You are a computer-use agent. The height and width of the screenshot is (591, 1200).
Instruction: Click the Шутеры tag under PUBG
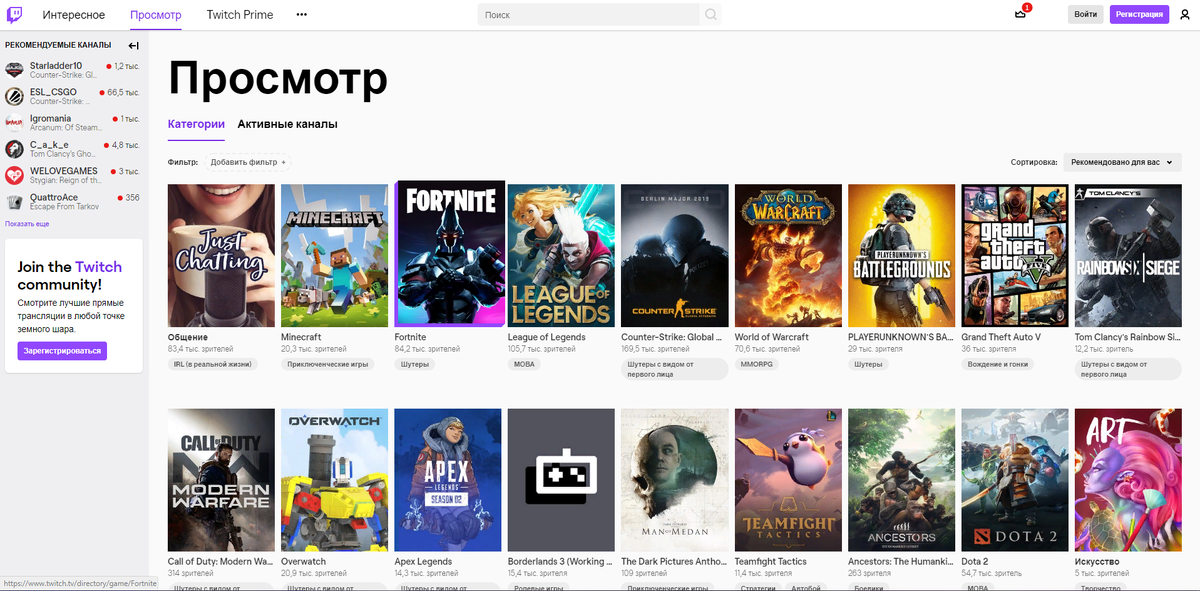(868, 364)
